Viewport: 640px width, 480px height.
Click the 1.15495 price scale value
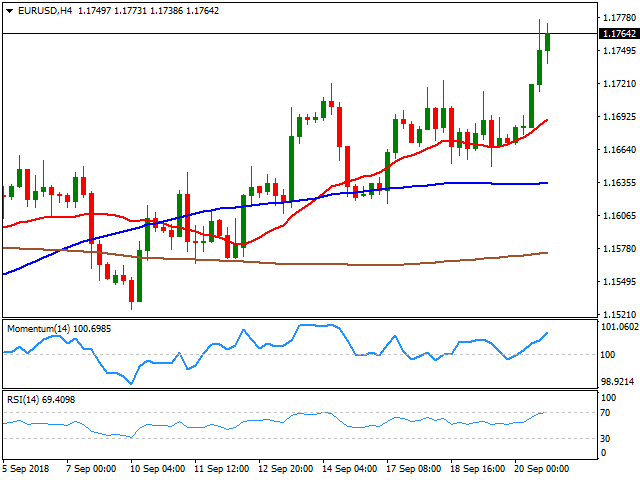[x=619, y=282]
